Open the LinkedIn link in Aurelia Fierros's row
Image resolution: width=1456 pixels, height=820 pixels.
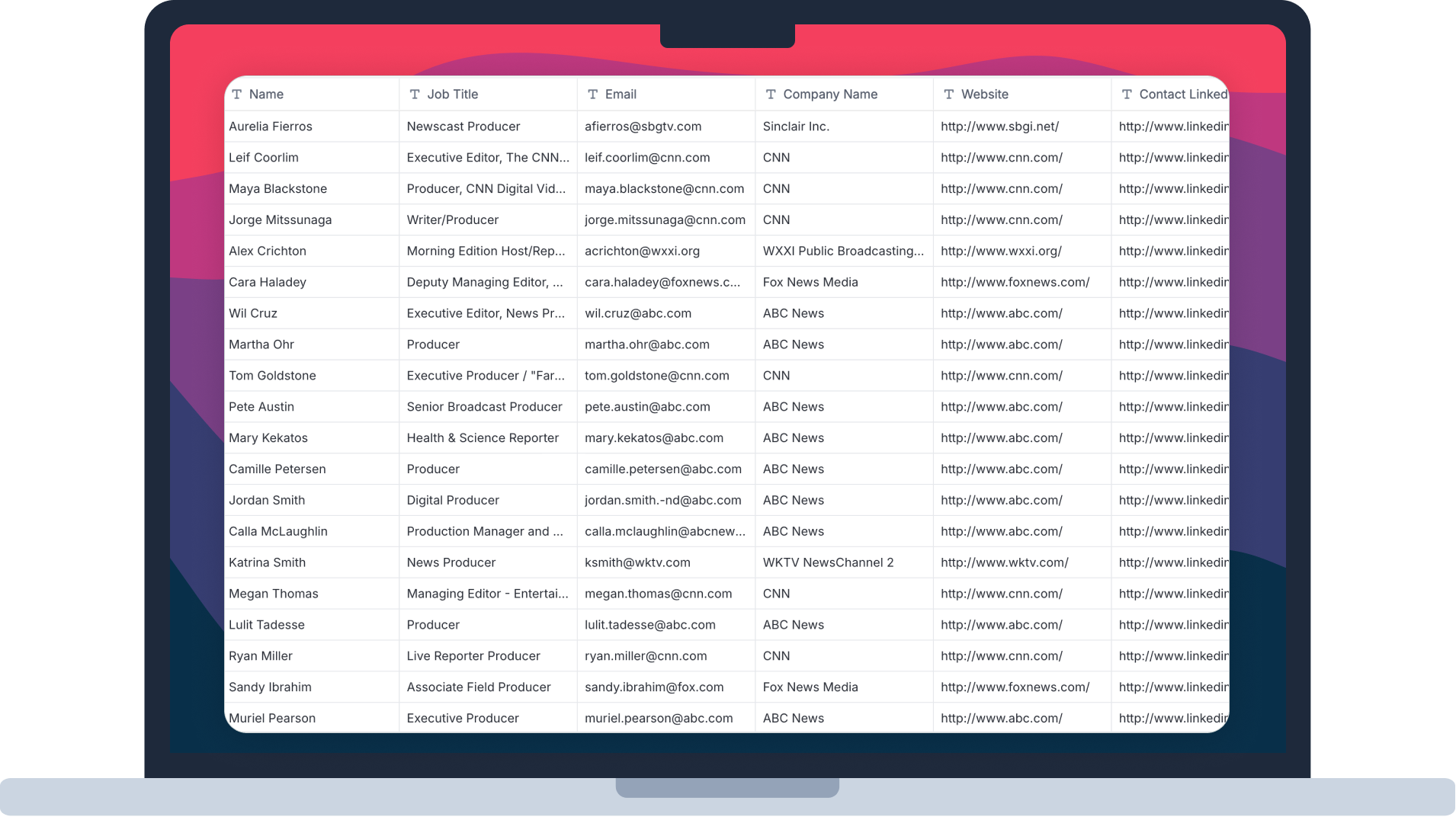(x=1173, y=127)
